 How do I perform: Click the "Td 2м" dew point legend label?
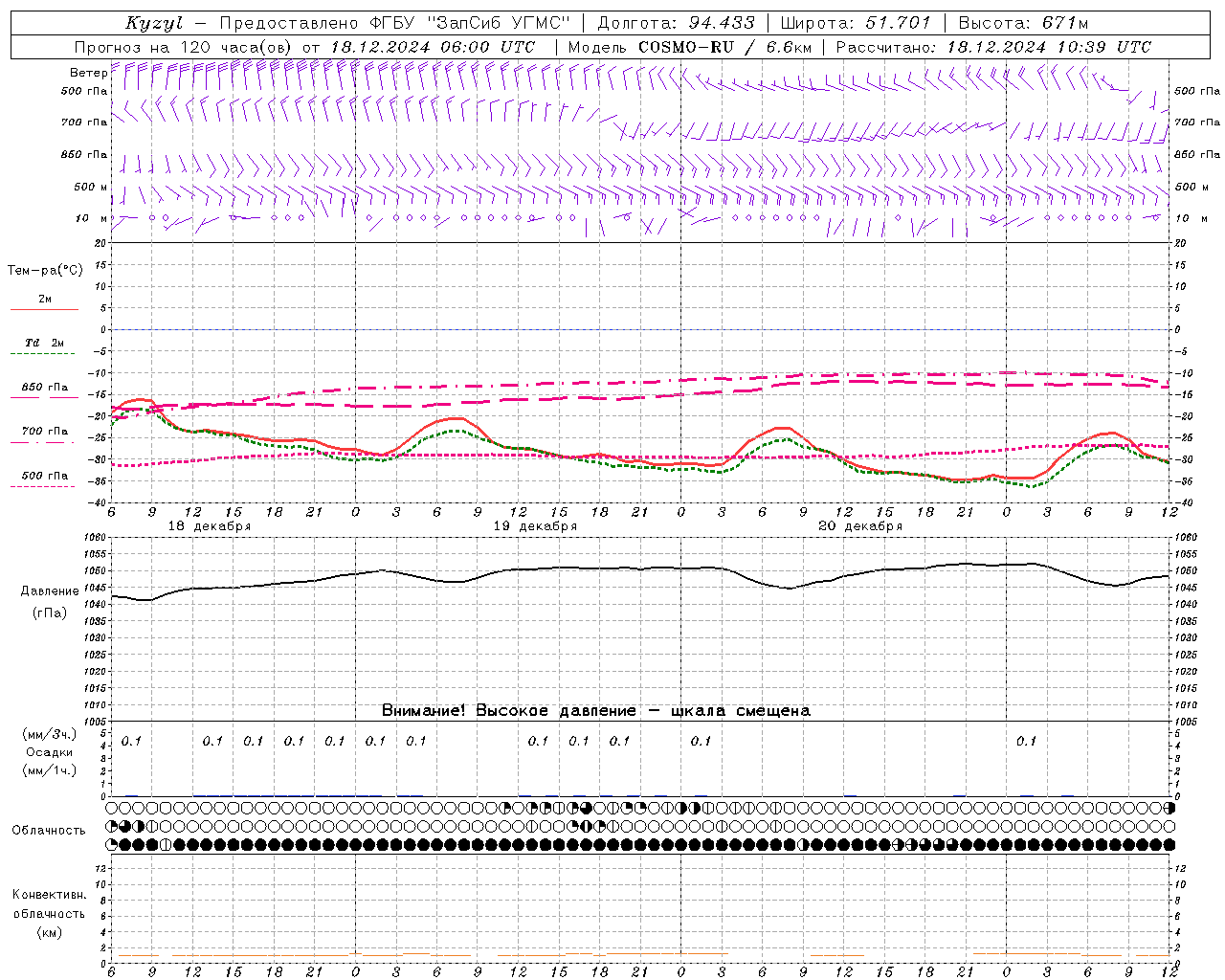coord(45,343)
